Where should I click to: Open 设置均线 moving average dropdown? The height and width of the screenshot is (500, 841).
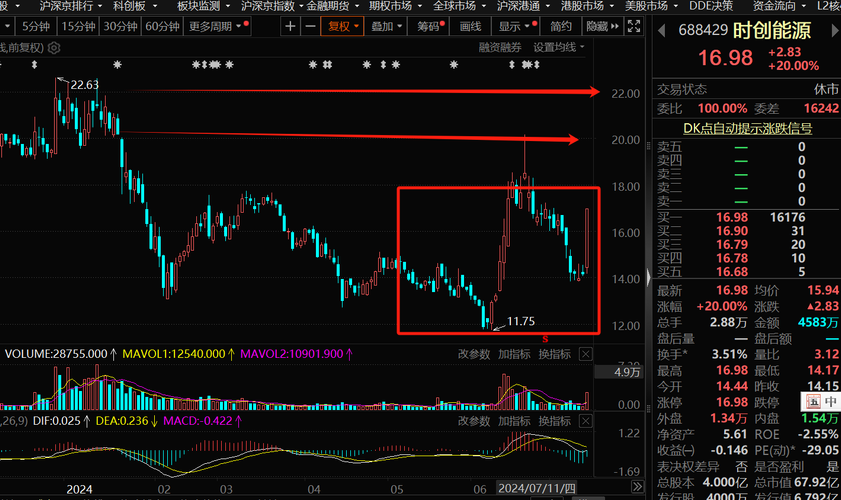(558, 48)
